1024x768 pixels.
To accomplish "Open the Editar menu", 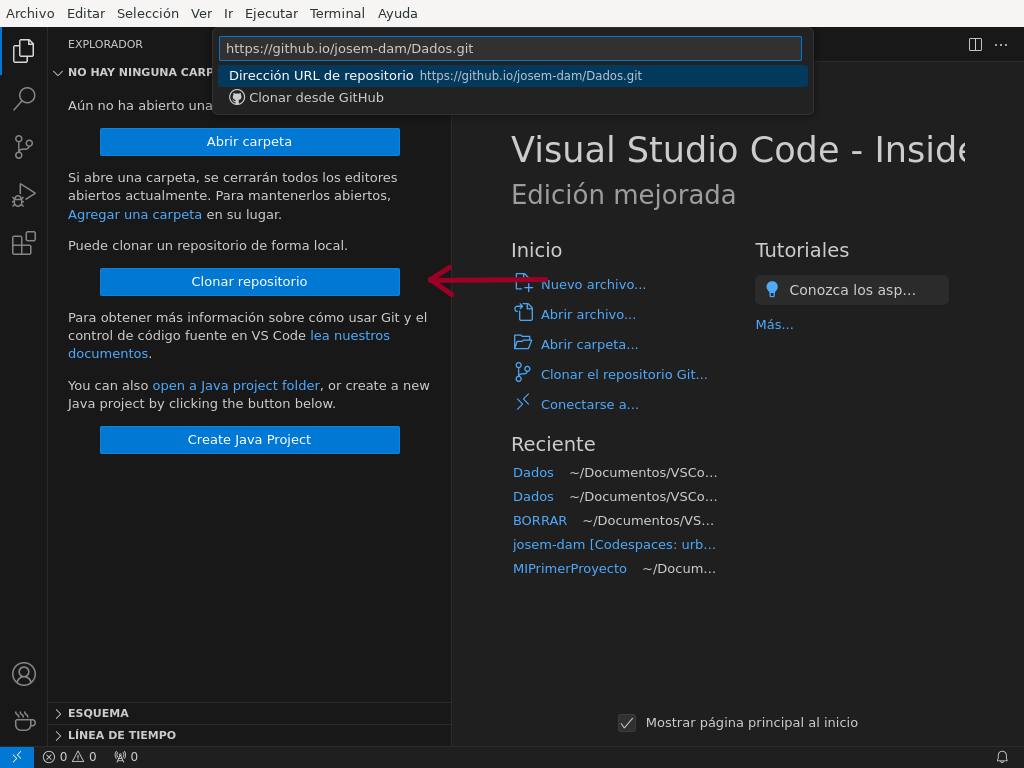I will point(86,13).
